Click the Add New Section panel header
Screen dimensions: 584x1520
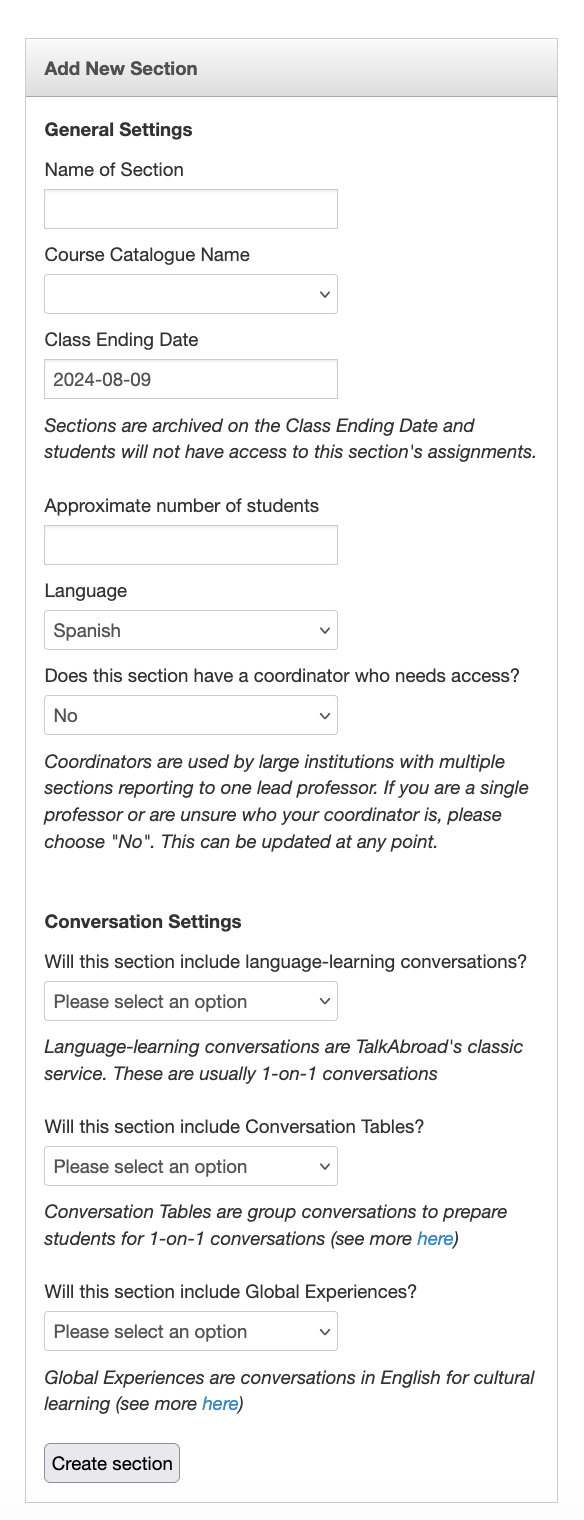point(291,68)
